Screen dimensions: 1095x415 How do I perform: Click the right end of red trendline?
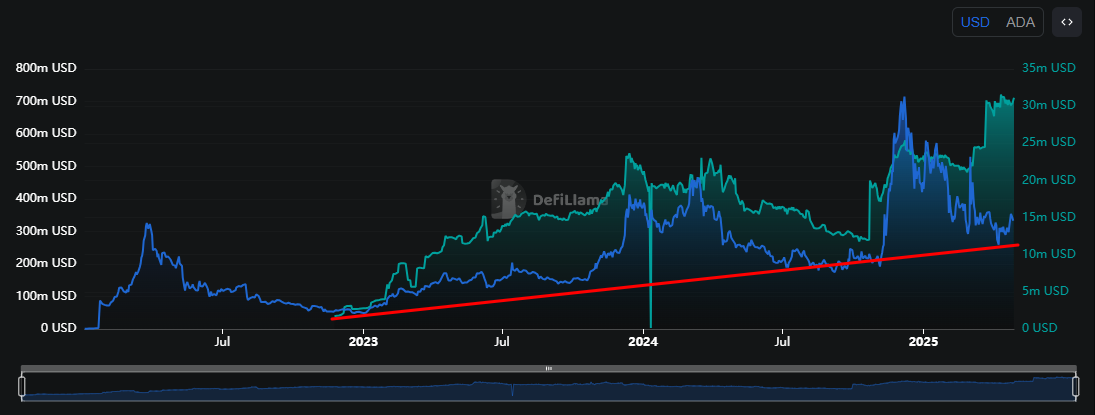click(1017, 245)
